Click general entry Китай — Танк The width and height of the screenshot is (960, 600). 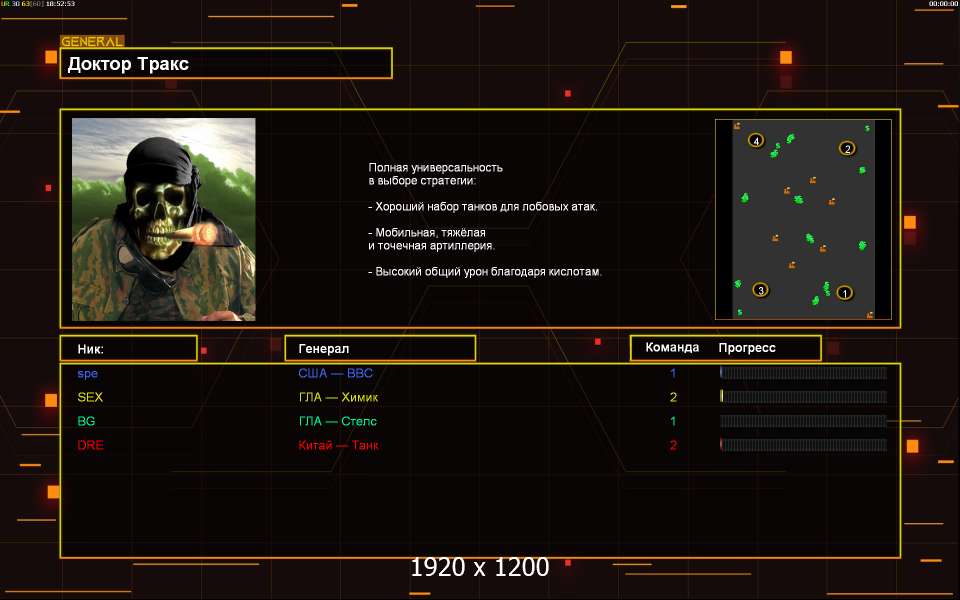338,445
